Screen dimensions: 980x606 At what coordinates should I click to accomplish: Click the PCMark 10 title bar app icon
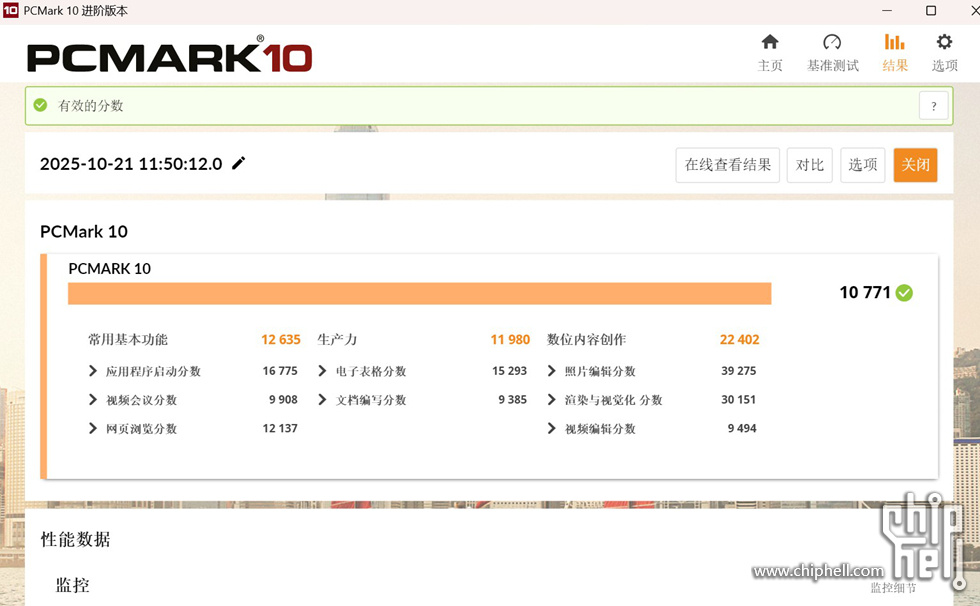pos(11,11)
